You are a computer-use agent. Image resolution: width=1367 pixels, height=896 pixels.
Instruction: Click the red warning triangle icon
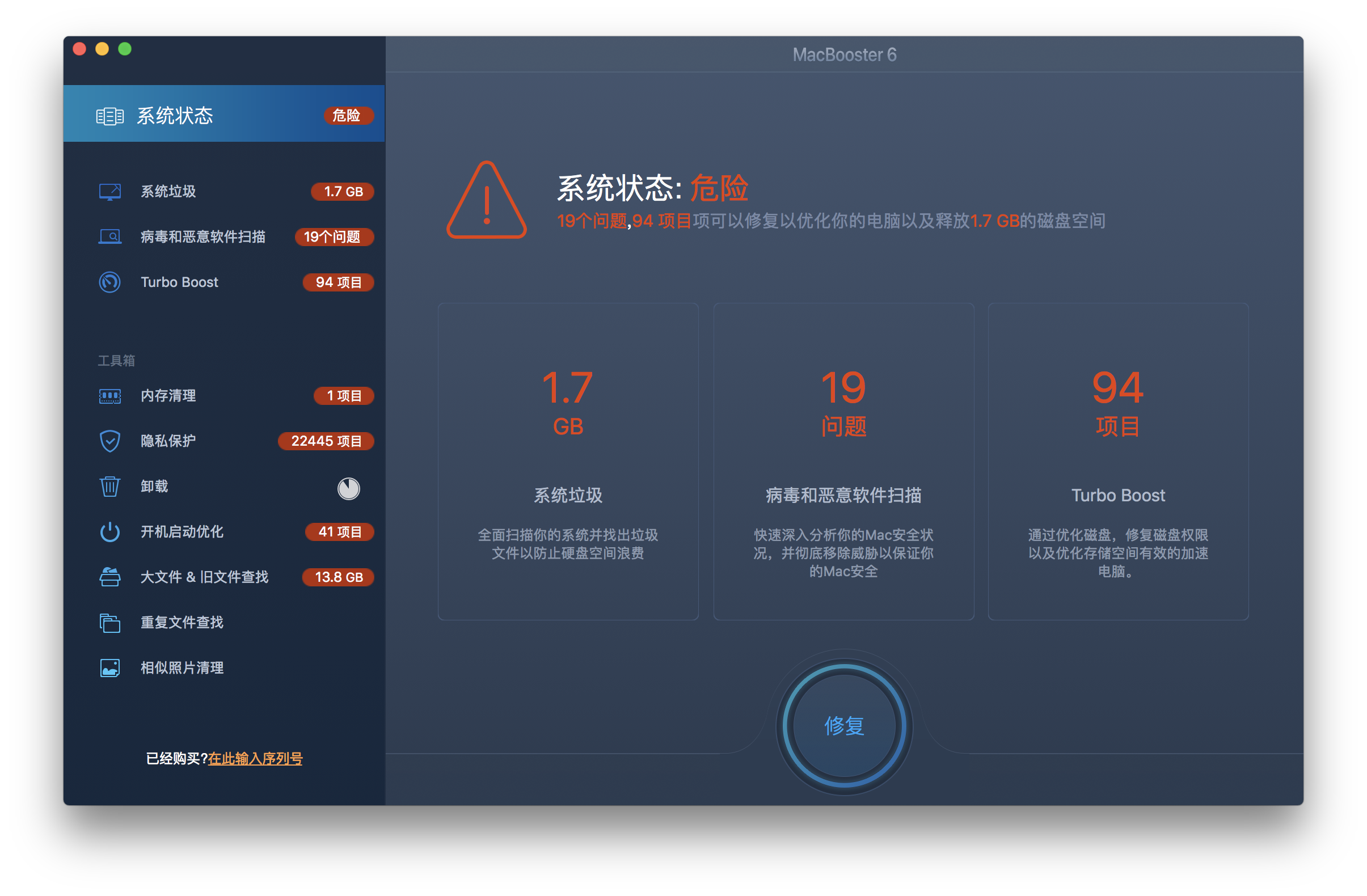click(x=487, y=200)
